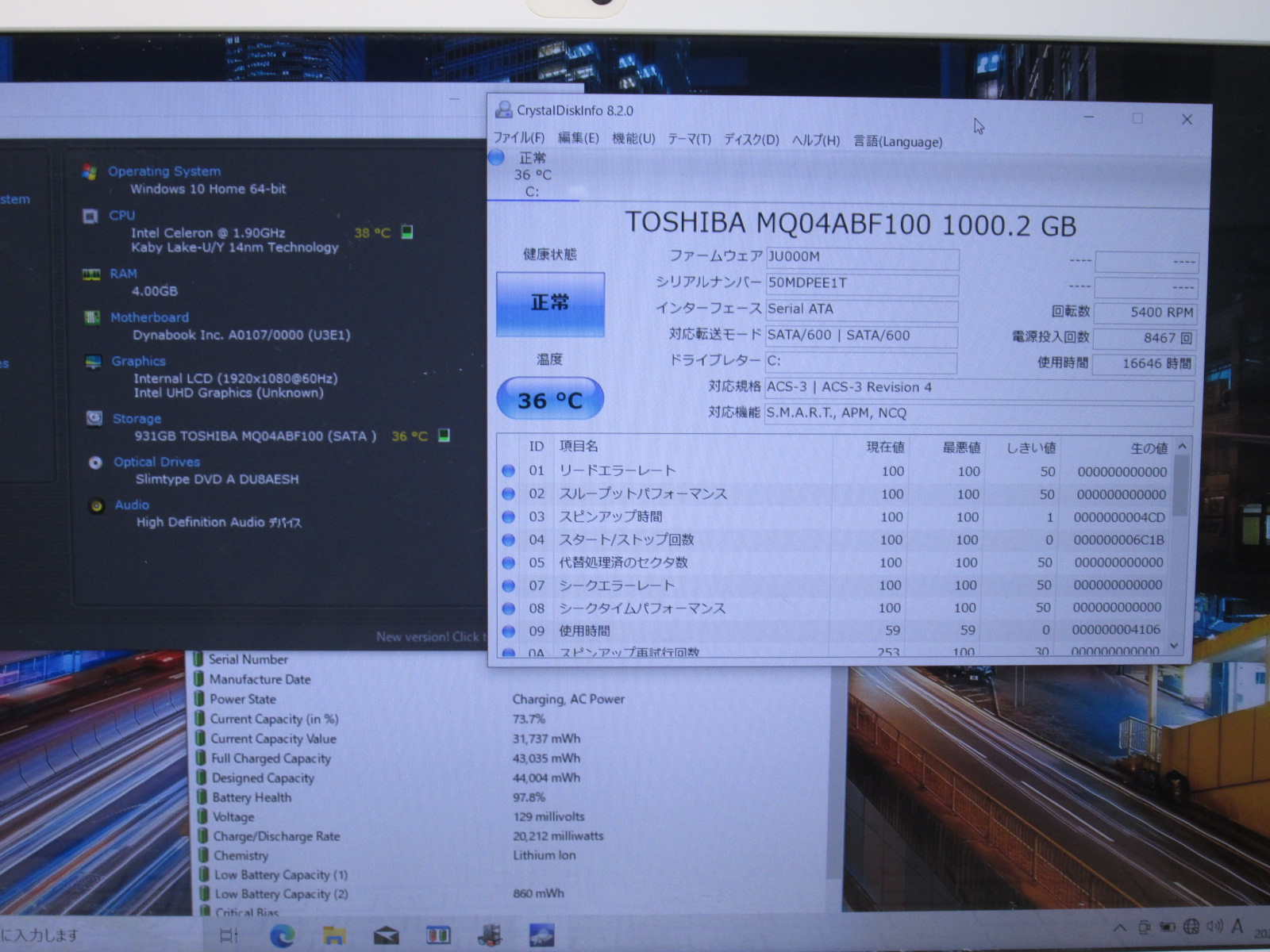Open the ファイル(F) menu
1270x952 pixels.
tap(519, 138)
